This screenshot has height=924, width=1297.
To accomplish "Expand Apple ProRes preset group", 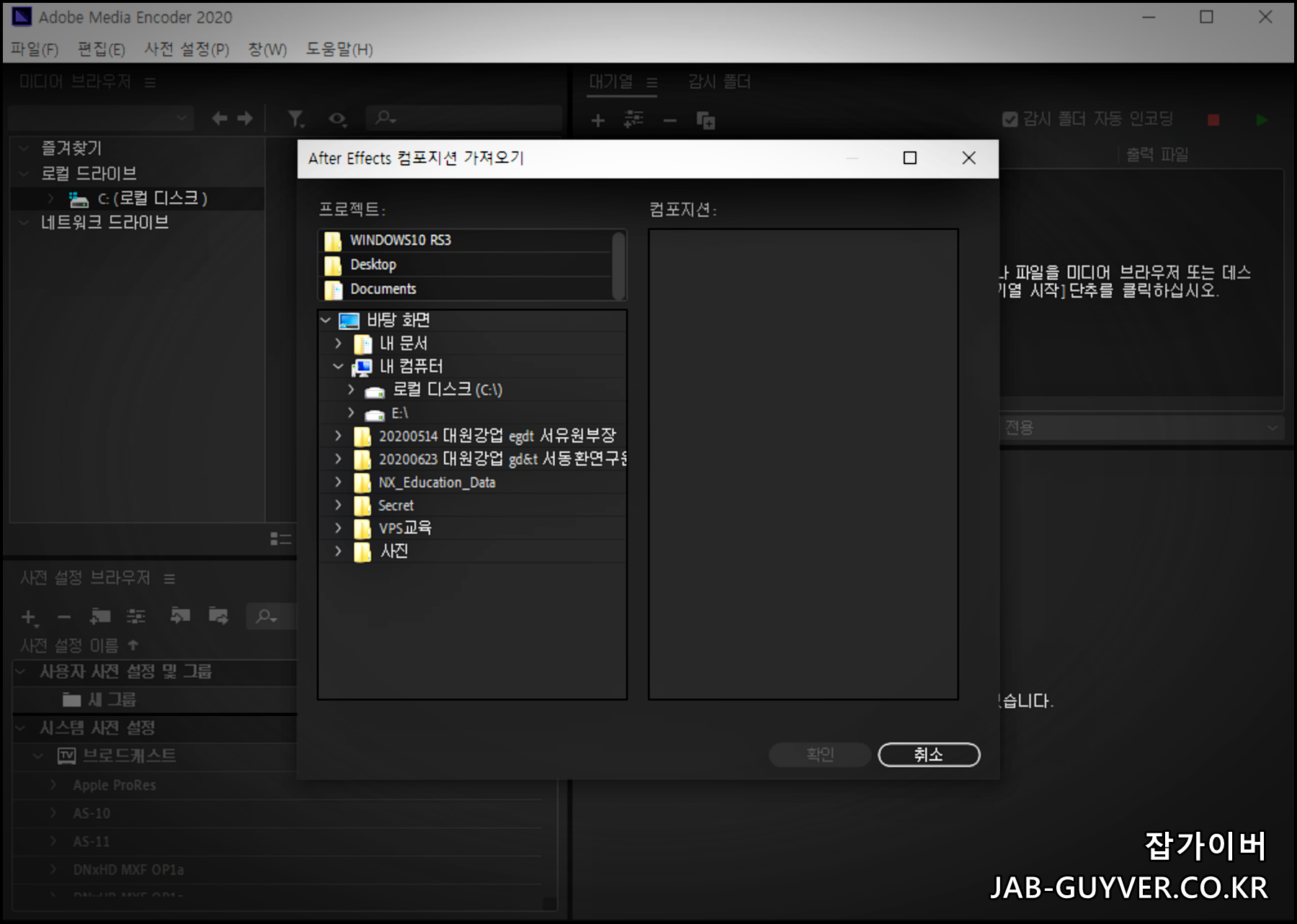I will 53,784.
